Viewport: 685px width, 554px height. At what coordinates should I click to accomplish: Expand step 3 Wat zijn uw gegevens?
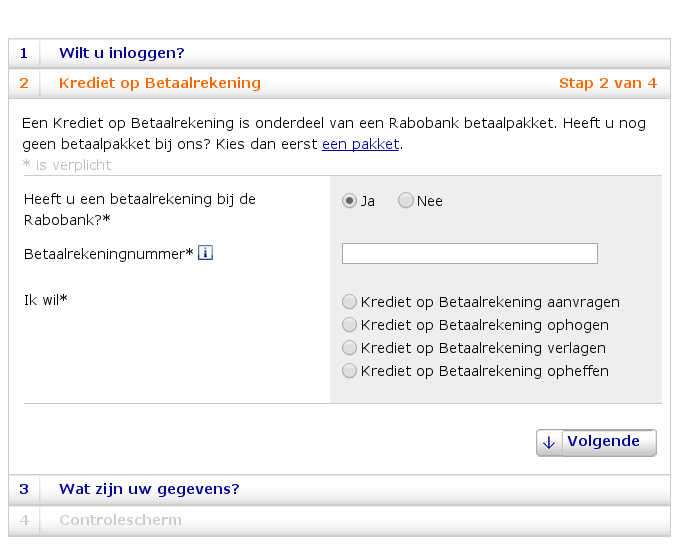coord(149,489)
